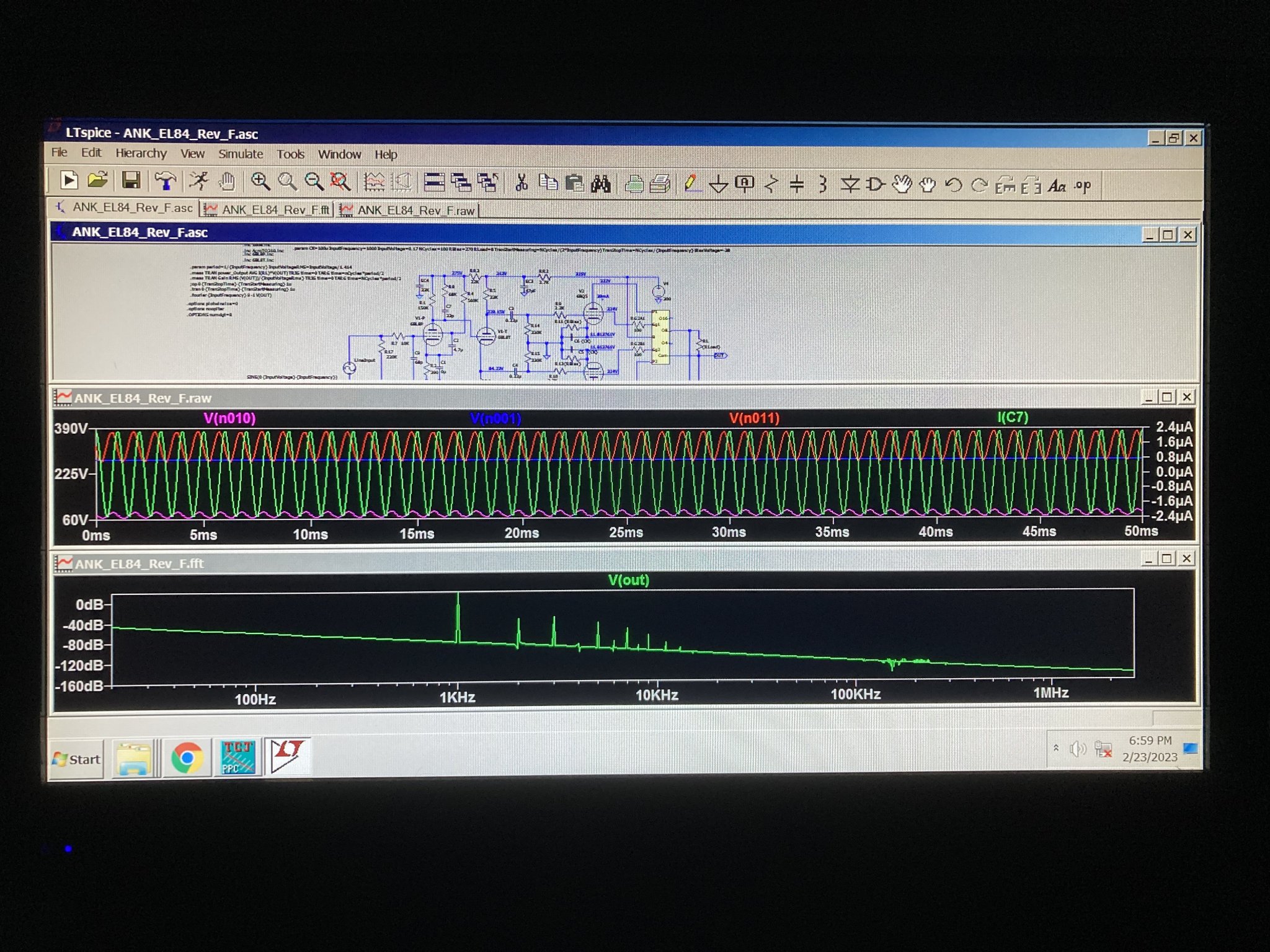Image resolution: width=1270 pixels, height=952 pixels.
Task: Select the Resistor component tool
Action: pyautogui.click(x=771, y=184)
